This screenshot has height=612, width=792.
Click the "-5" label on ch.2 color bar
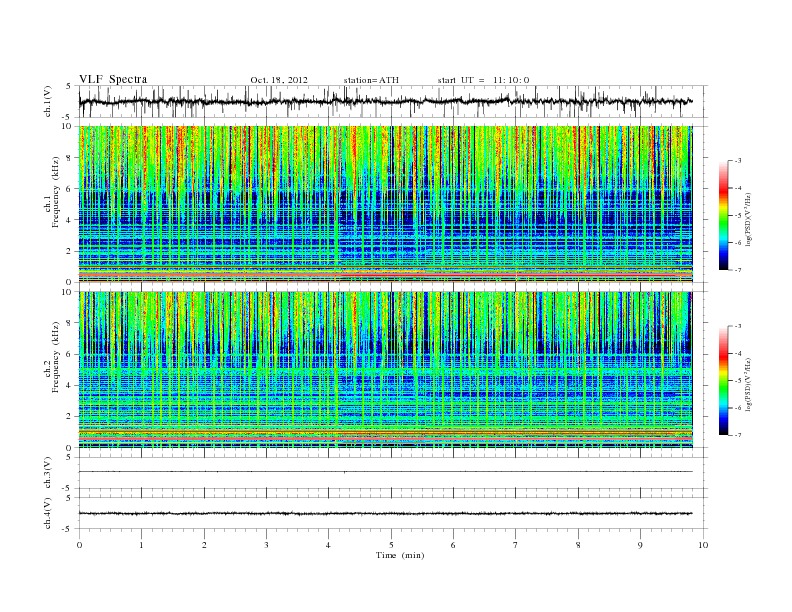737,381
